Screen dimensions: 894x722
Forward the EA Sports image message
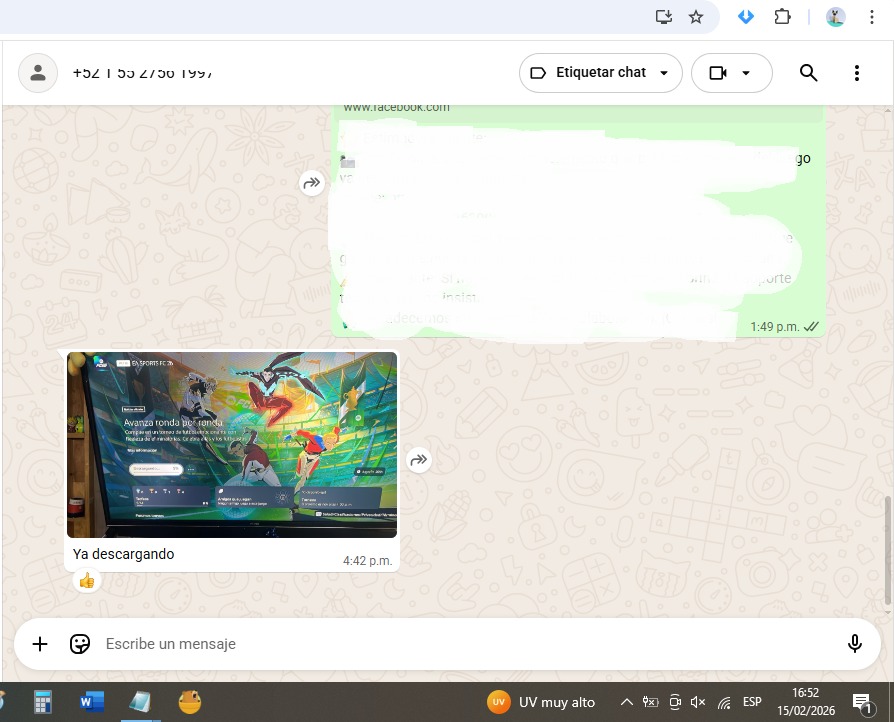pyautogui.click(x=418, y=460)
